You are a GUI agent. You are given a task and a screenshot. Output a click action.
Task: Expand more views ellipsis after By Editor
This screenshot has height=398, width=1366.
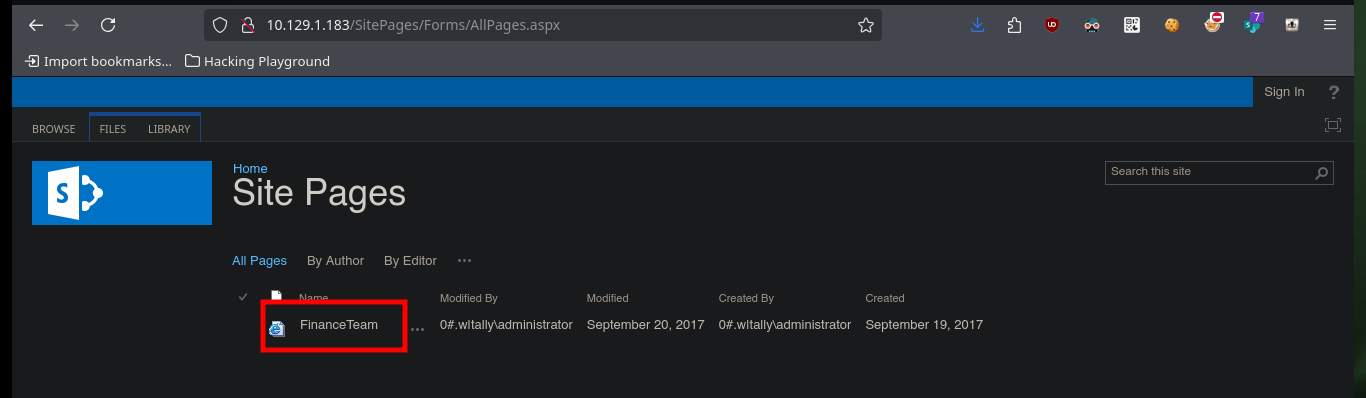coord(464,260)
